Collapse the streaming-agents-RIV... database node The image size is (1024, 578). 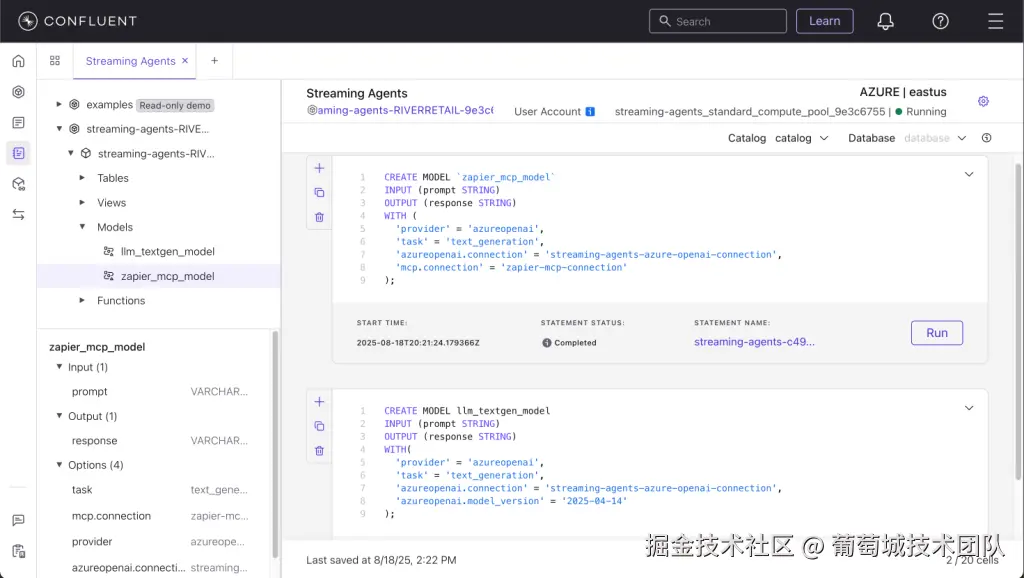71,153
